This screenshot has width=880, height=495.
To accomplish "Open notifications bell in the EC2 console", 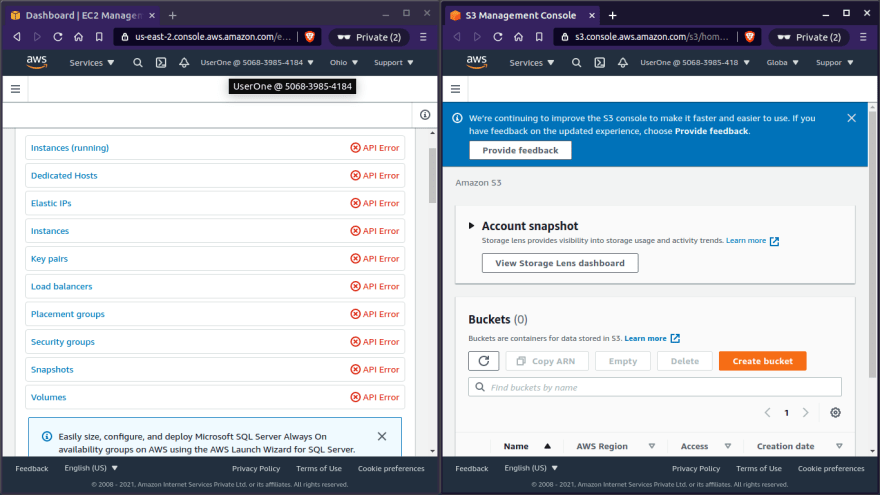I will point(184,63).
